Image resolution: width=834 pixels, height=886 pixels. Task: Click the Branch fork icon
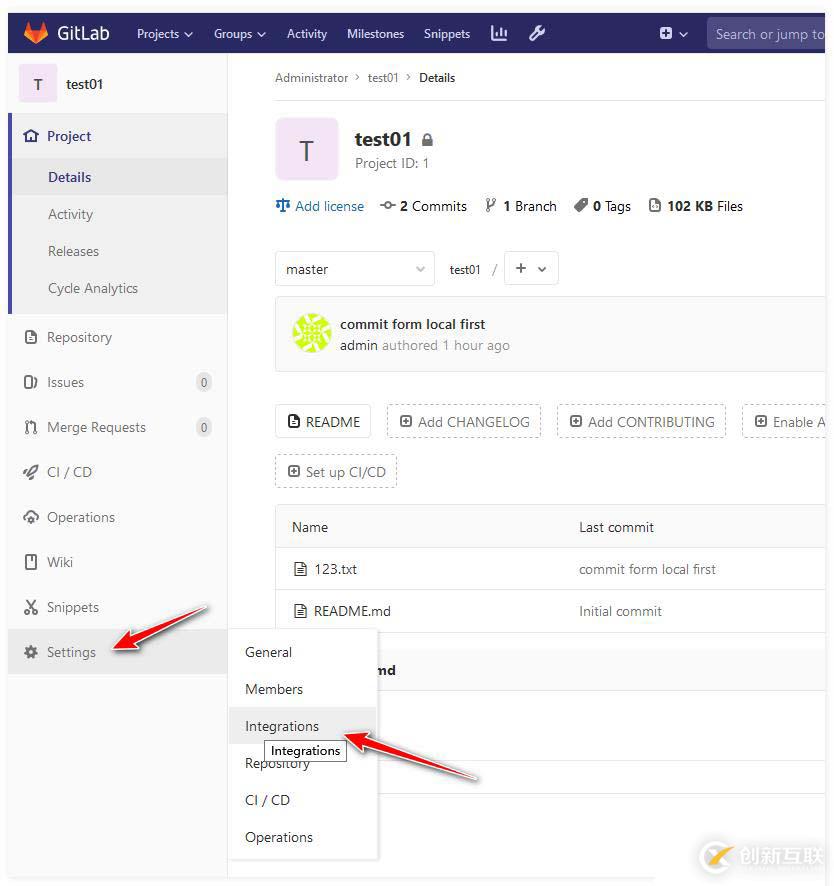490,205
